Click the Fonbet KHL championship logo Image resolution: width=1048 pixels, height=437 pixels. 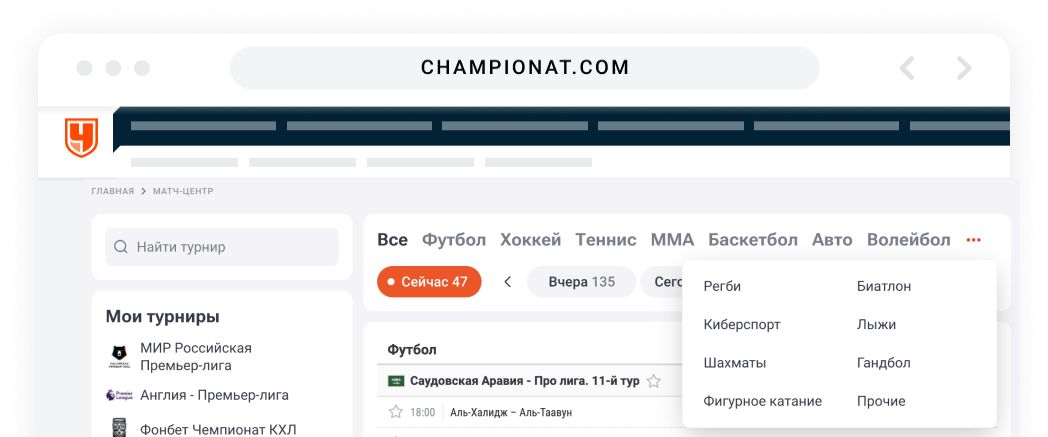tap(120, 428)
